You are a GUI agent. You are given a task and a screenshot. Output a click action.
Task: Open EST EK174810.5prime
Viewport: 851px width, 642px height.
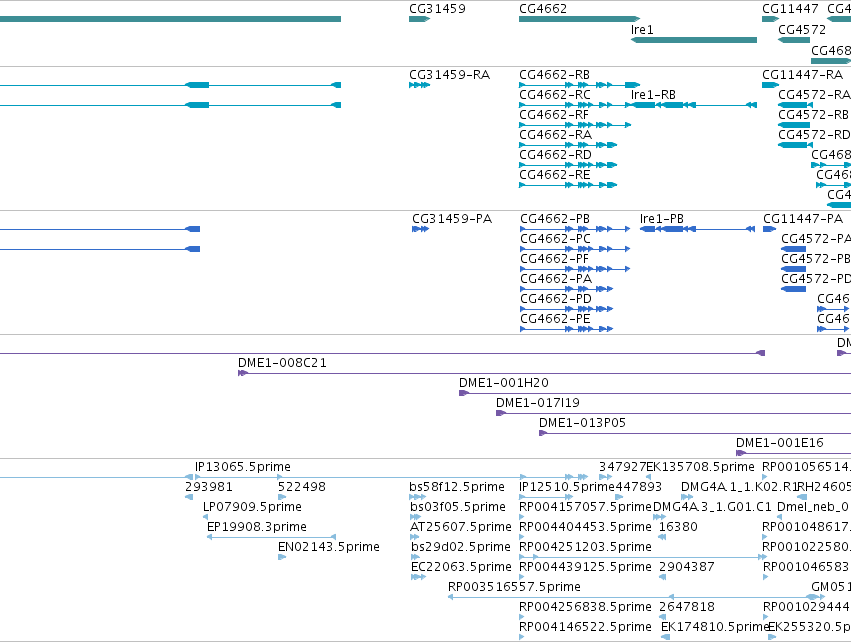click(x=715, y=628)
